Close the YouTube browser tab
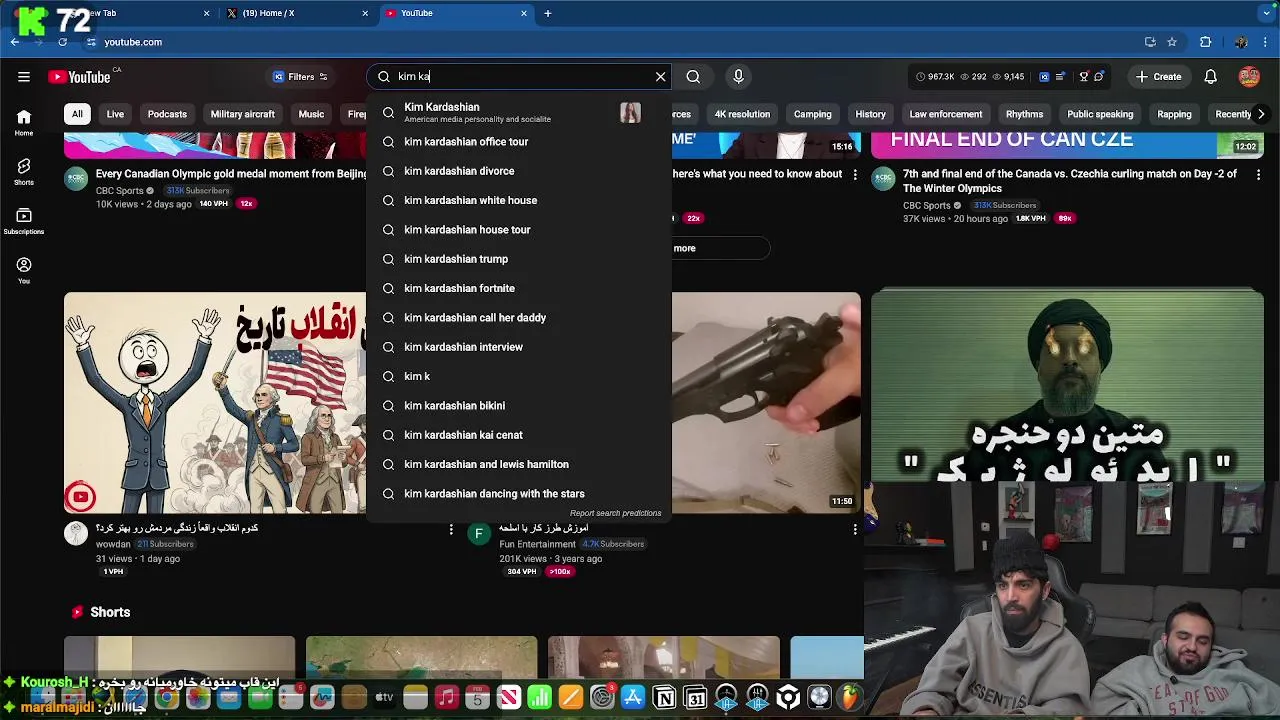 524,13
